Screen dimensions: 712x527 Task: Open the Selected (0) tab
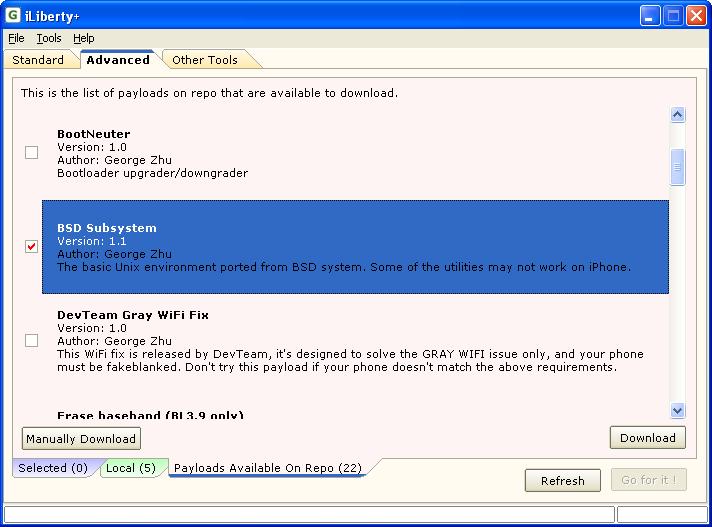click(53, 468)
